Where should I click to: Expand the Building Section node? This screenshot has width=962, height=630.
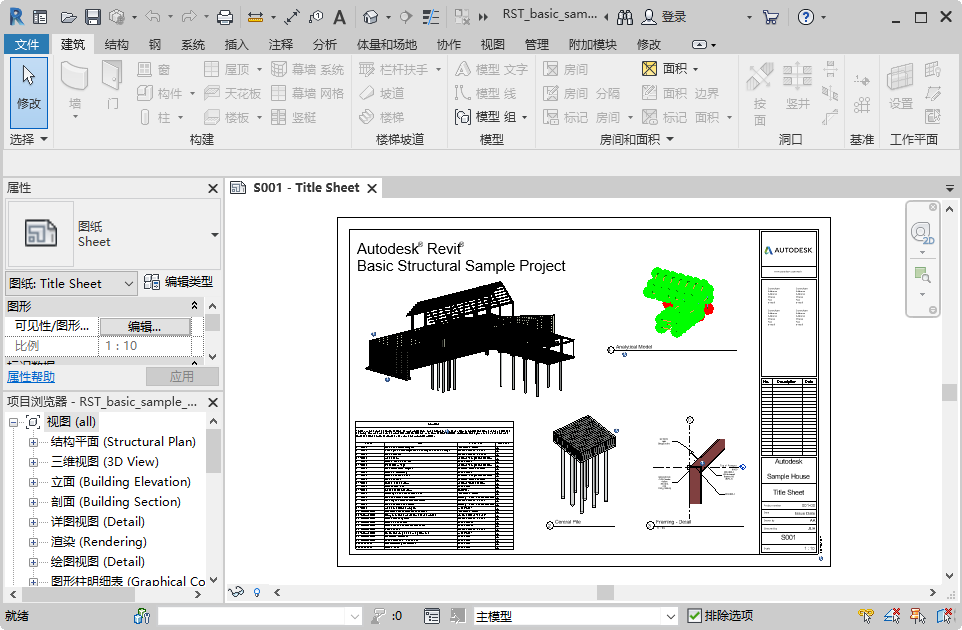click(33, 502)
